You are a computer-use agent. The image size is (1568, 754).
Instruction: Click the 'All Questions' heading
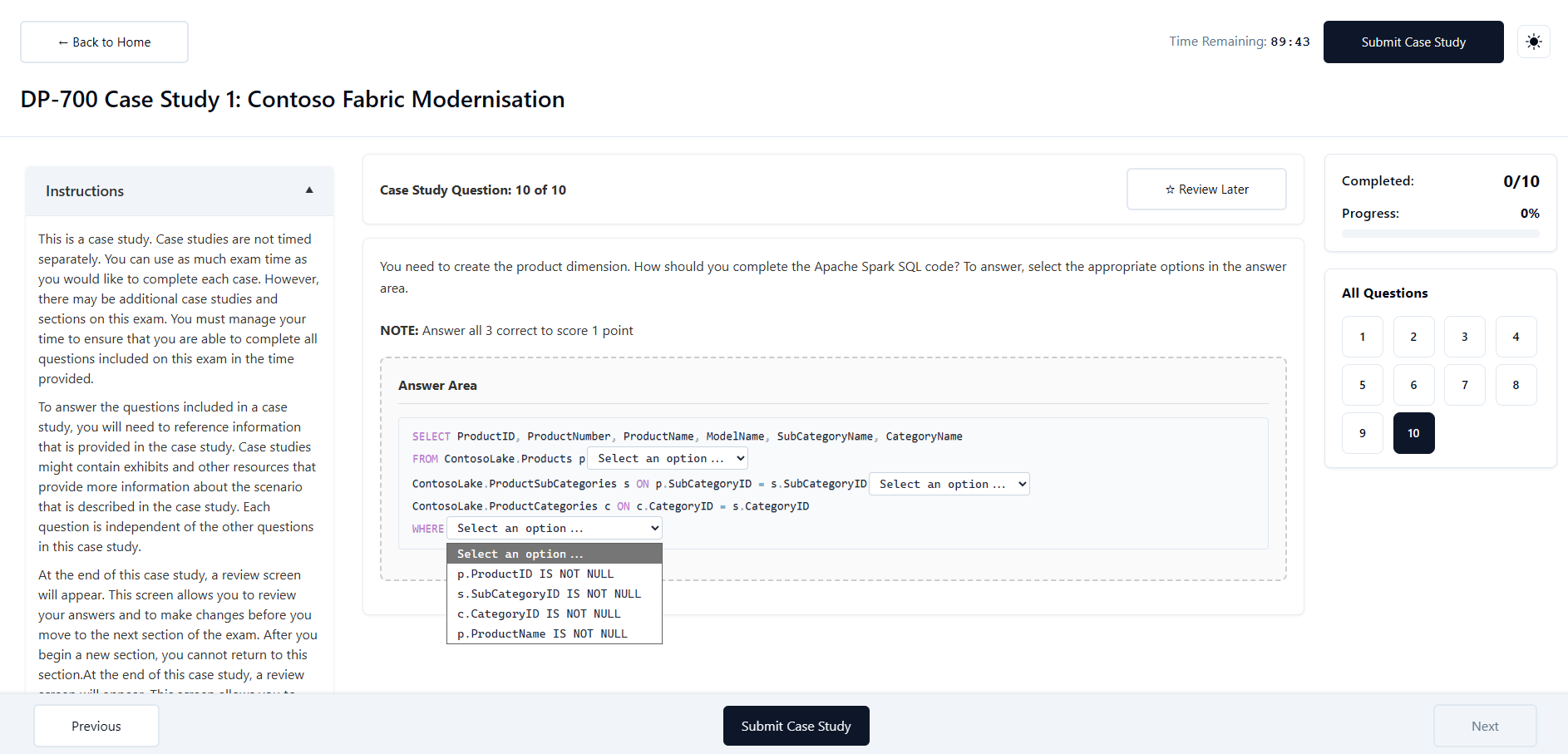coord(1384,293)
